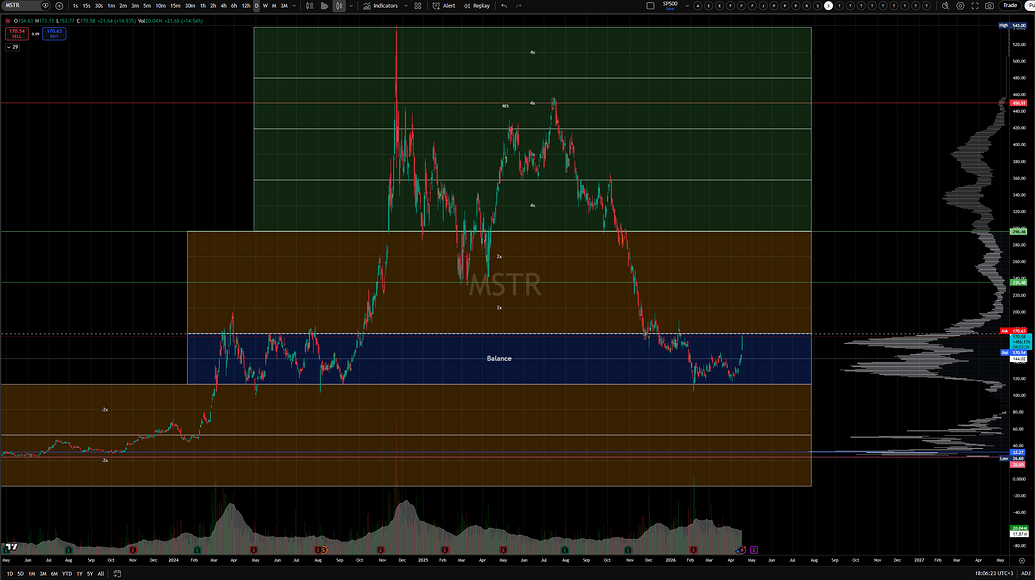Switch to the daily D timeframe
The height and width of the screenshot is (580, 1035).
[x=256, y=5]
